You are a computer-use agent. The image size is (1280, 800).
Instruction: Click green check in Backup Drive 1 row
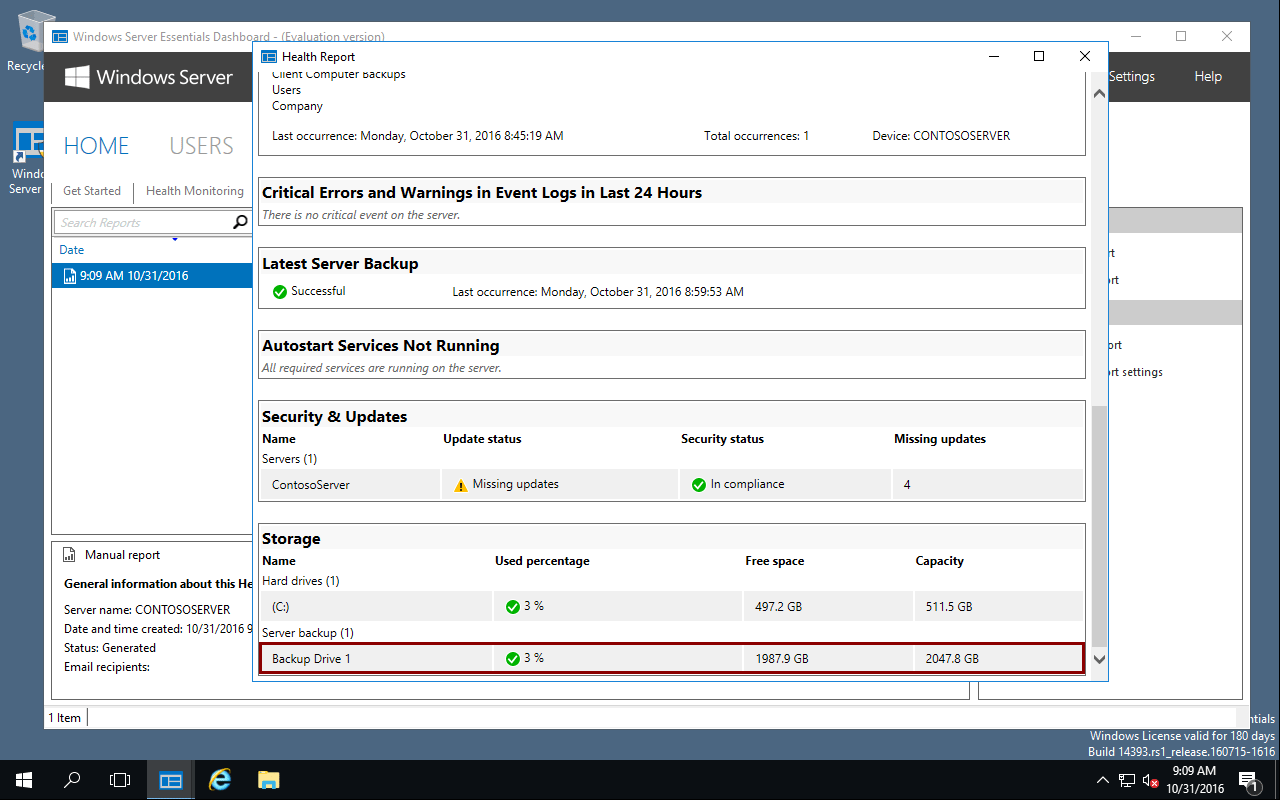click(x=513, y=659)
